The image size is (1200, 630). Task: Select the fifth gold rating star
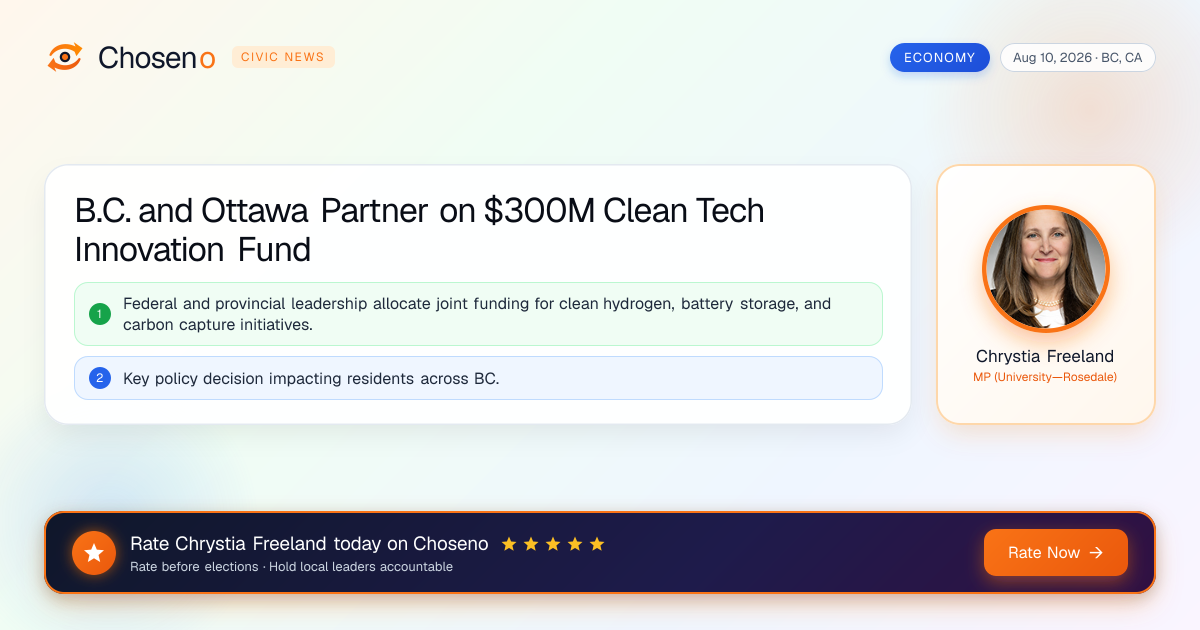597,544
